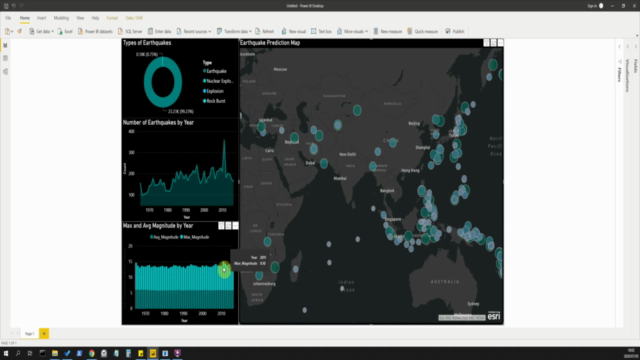The height and width of the screenshot is (360, 640).
Task: Expand More visuals dropdown
Action: tap(367, 31)
